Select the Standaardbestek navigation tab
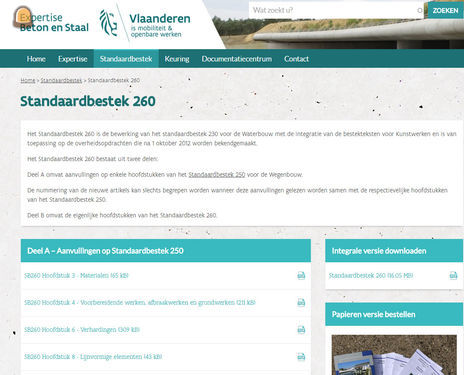 (126, 59)
